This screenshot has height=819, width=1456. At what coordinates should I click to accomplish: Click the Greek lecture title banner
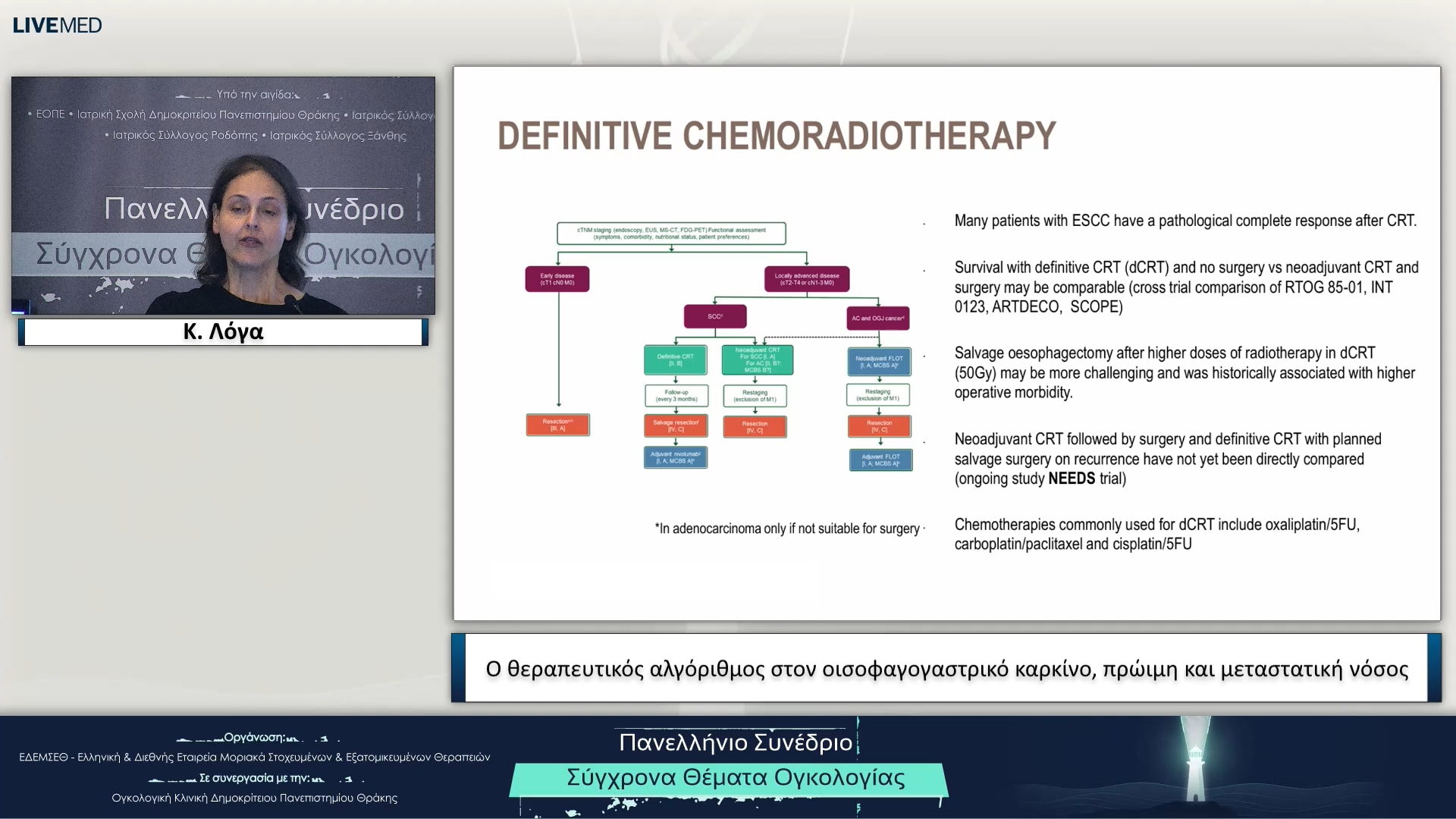(946, 669)
